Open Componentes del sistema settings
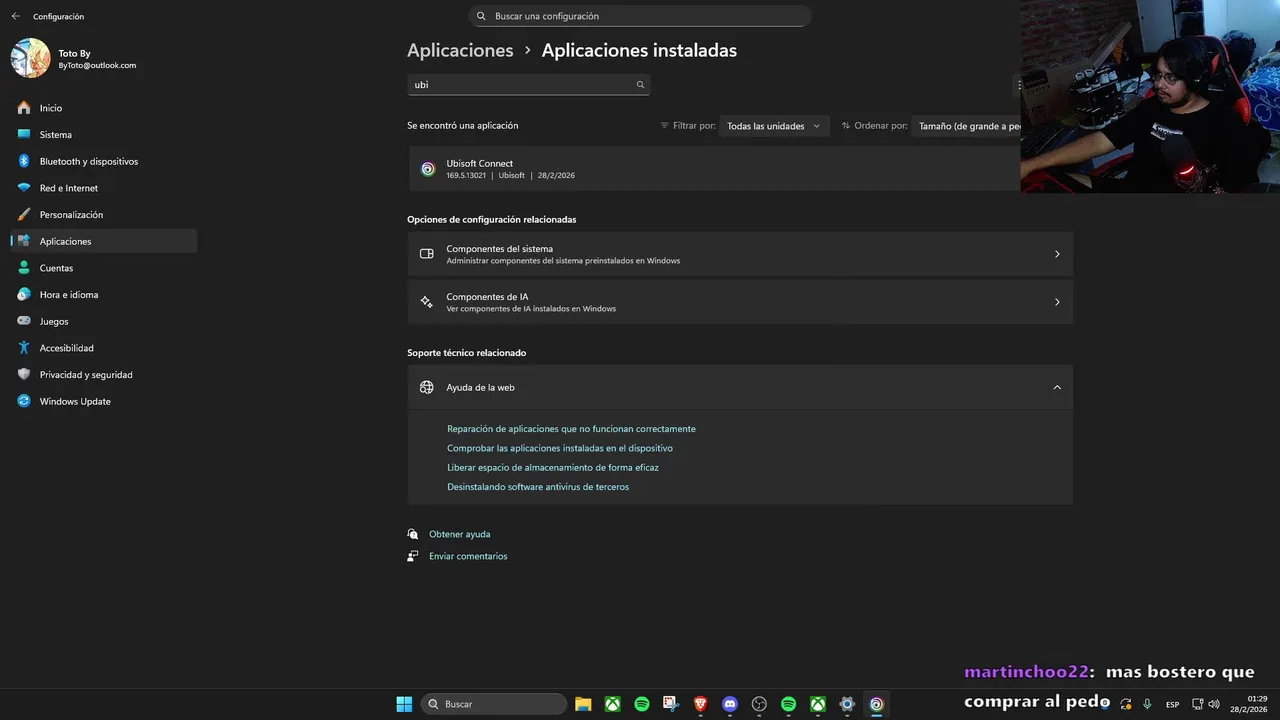1280x720 pixels. [740, 254]
